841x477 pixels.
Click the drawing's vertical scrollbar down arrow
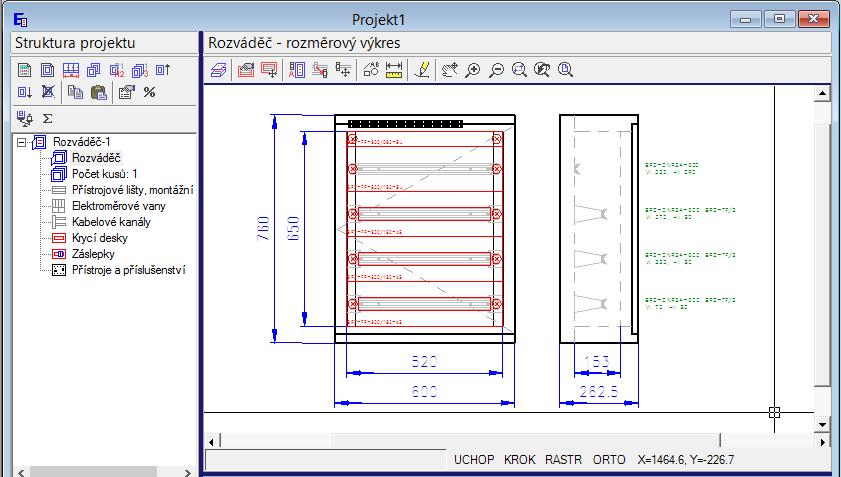[822, 425]
